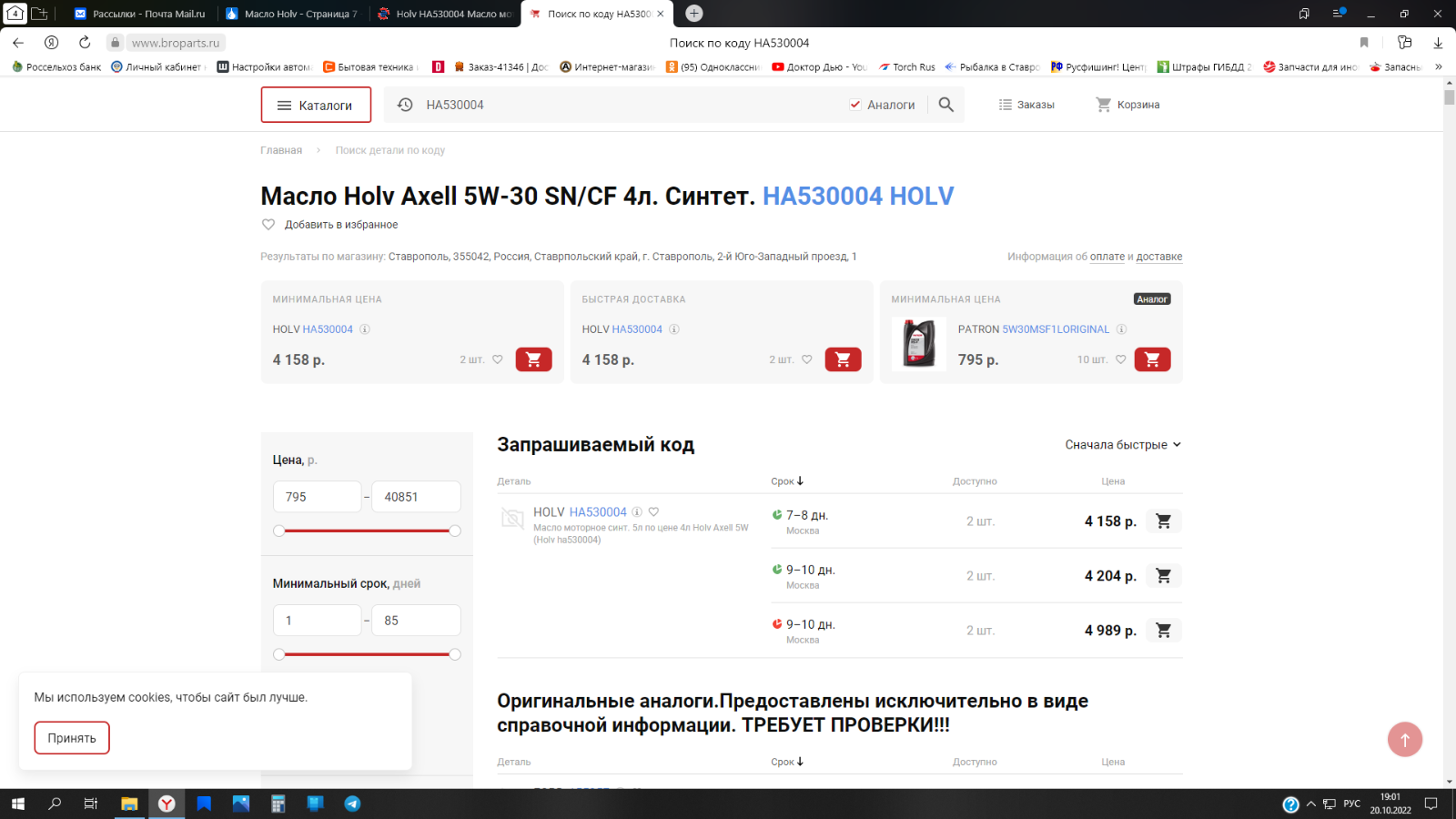Grab delivery days slider right handle
Viewport: 1456px width, 819px height.
(x=455, y=654)
